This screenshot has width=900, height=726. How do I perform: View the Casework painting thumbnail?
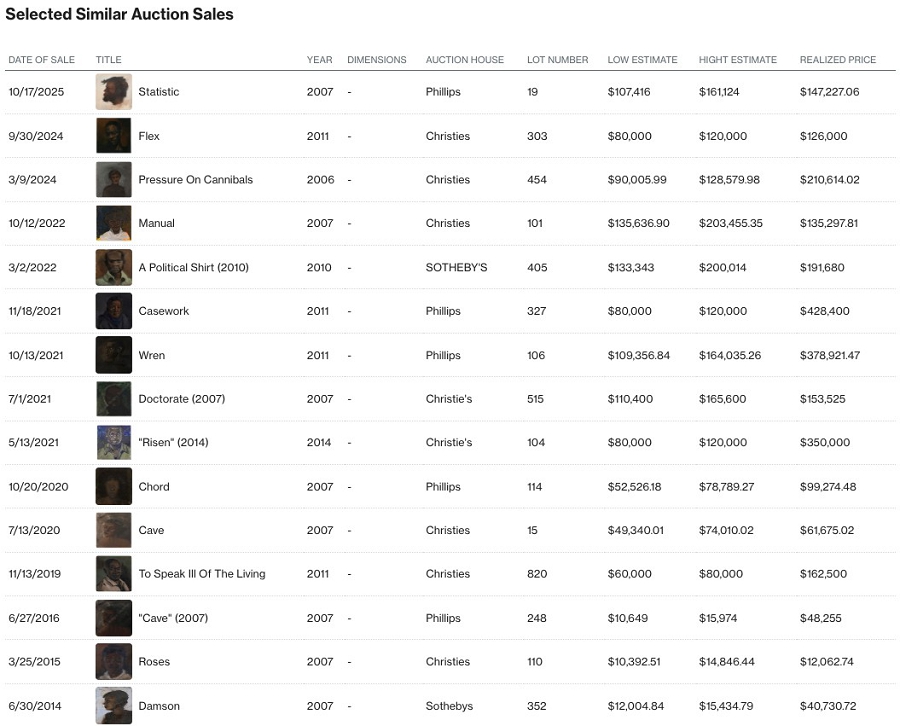coord(113,311)
